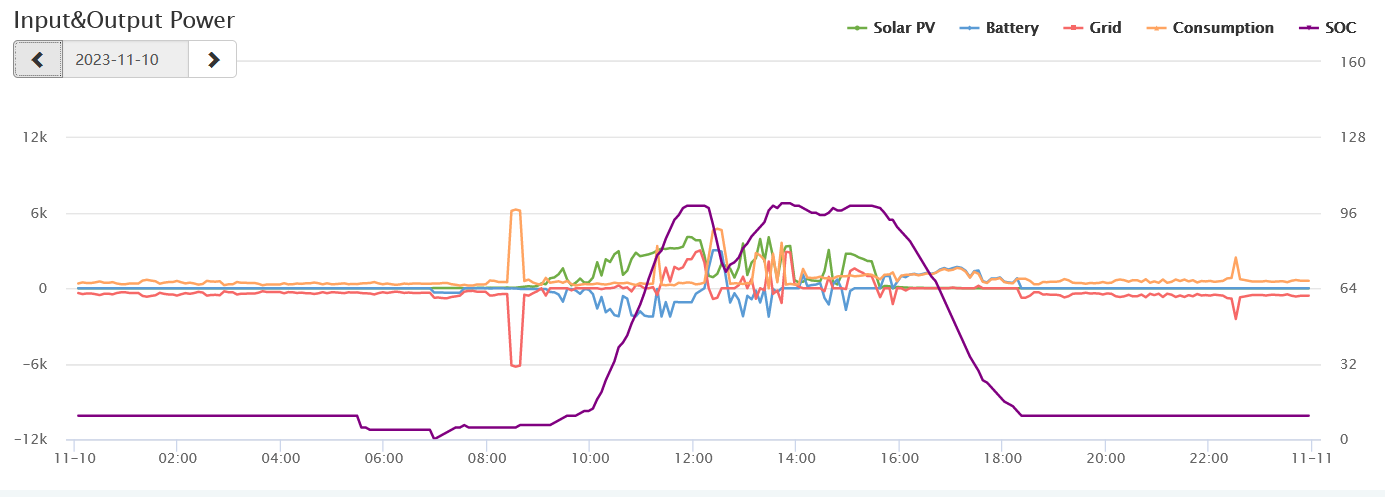Hide the Consumption series via its legend text
Viewport: 1385px width, 497px height.
pos(1223,28)
